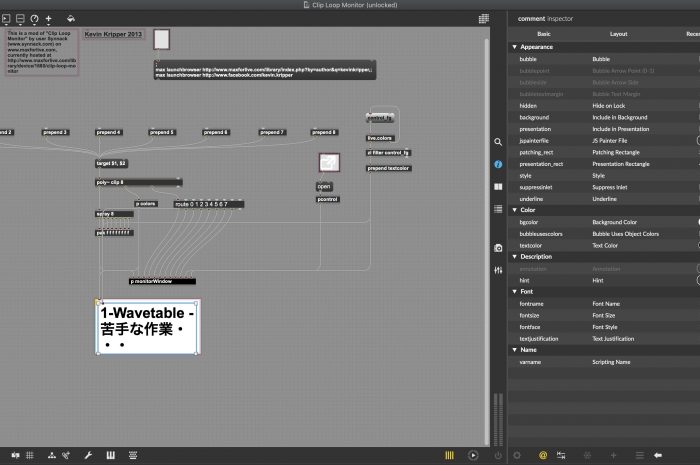Click the fontsize attribute row
This screenshot has height=465, width=700.
pos(604,315)
